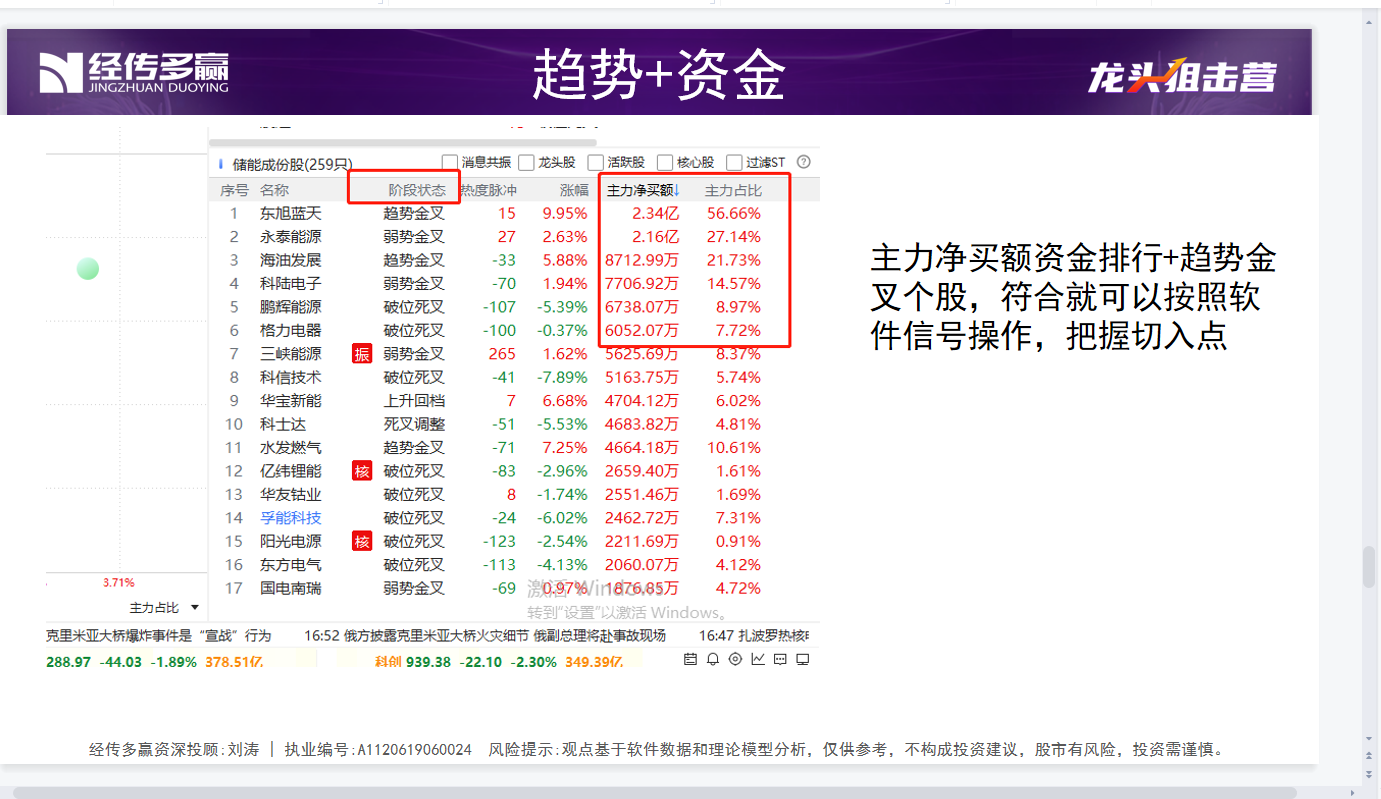
Task: Open the line chart icon in the status bar
Action: (758, 659)
